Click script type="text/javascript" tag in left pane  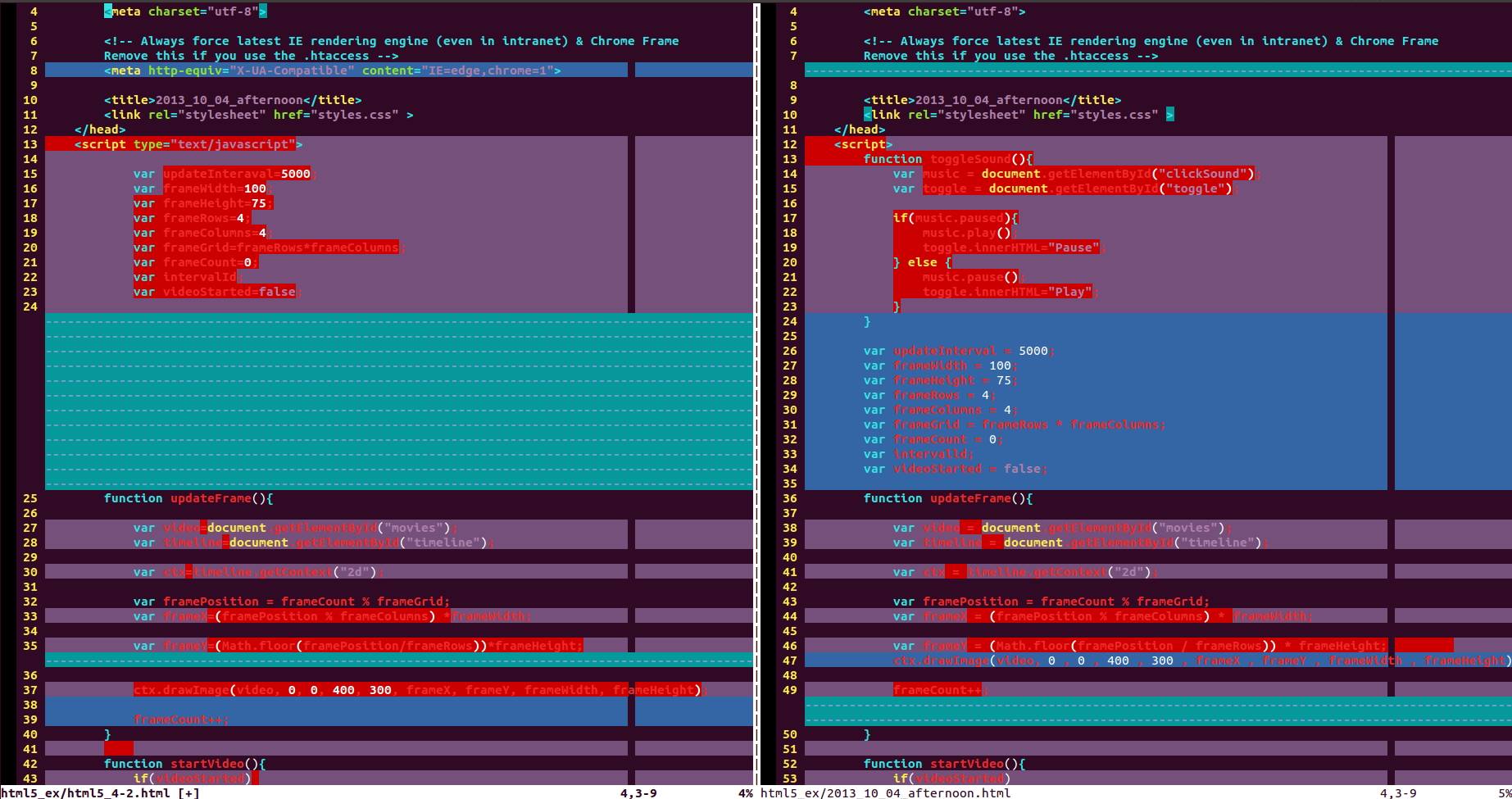(188, 144)
